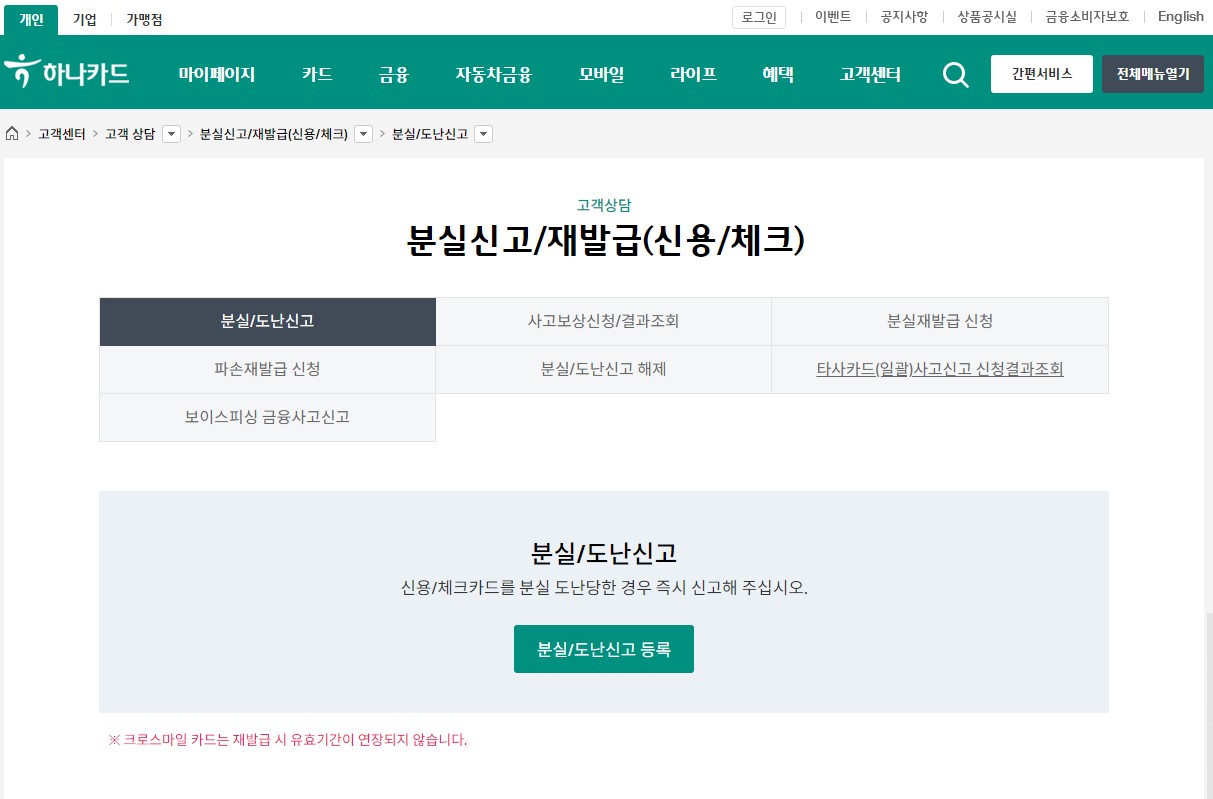
Task: Open the 타사카드(일괄)사고신고 신청결과조회 link
Action: click(x=939, y=369)
